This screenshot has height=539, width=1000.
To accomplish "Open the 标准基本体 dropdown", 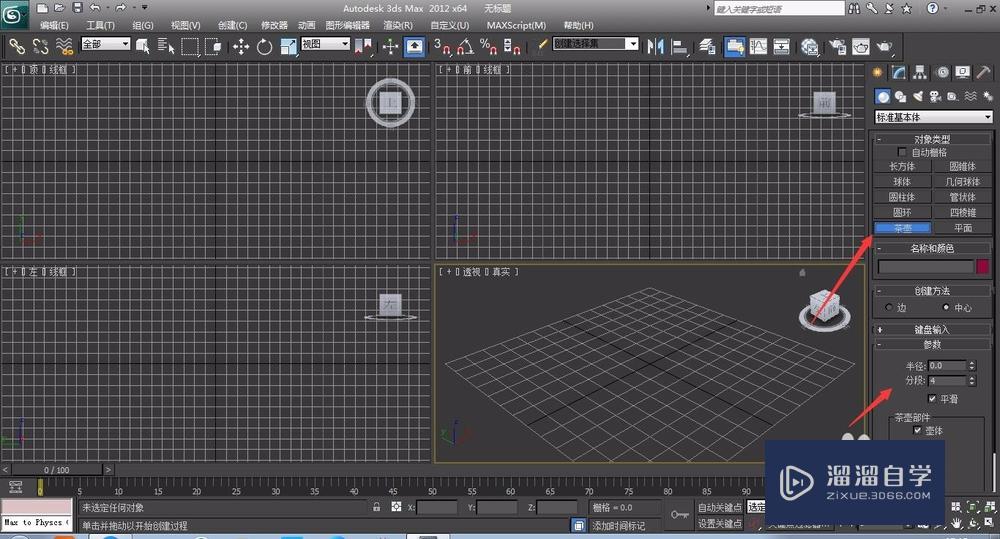I will pos(933,117).
